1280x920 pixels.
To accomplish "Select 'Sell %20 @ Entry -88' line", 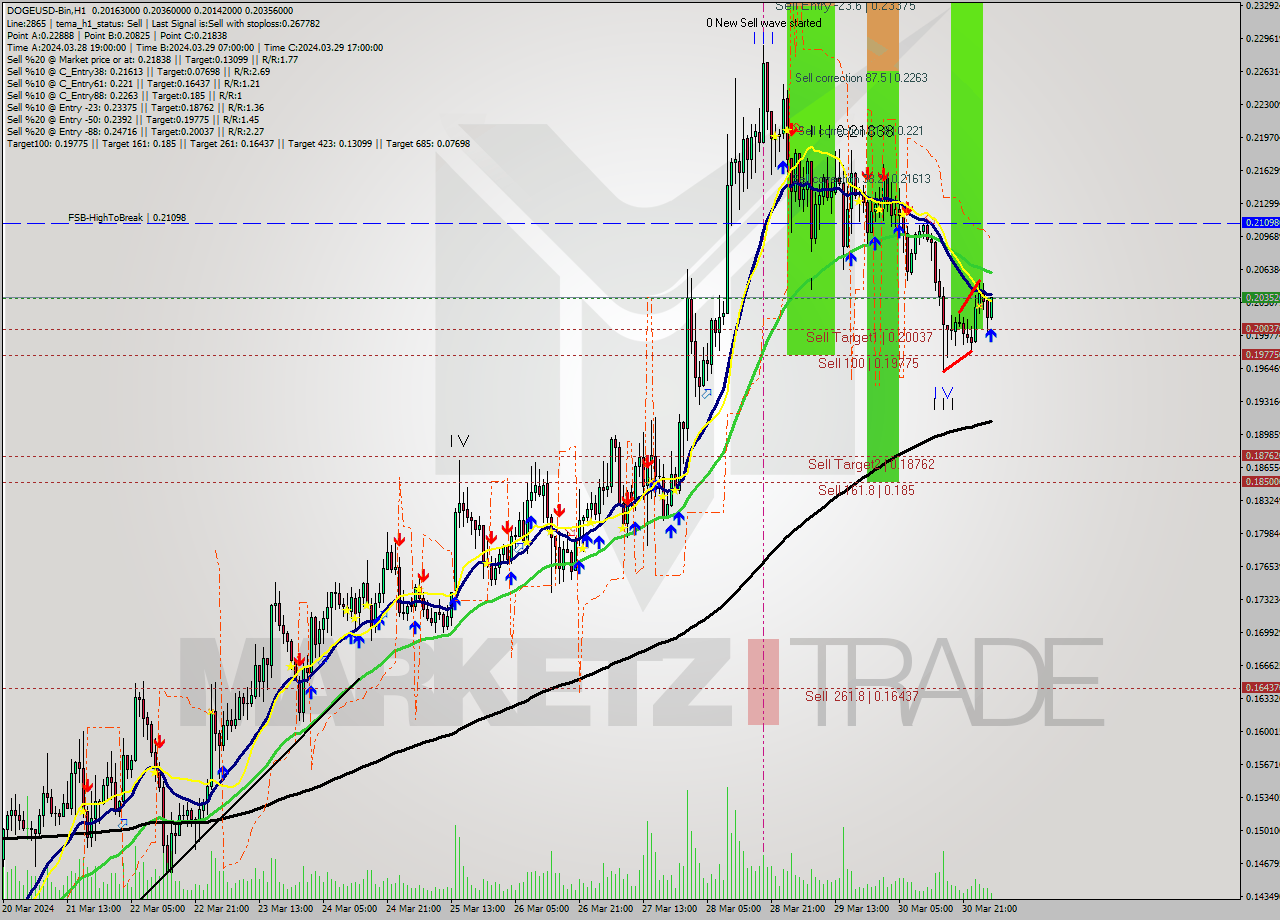I will pos(135,131).
